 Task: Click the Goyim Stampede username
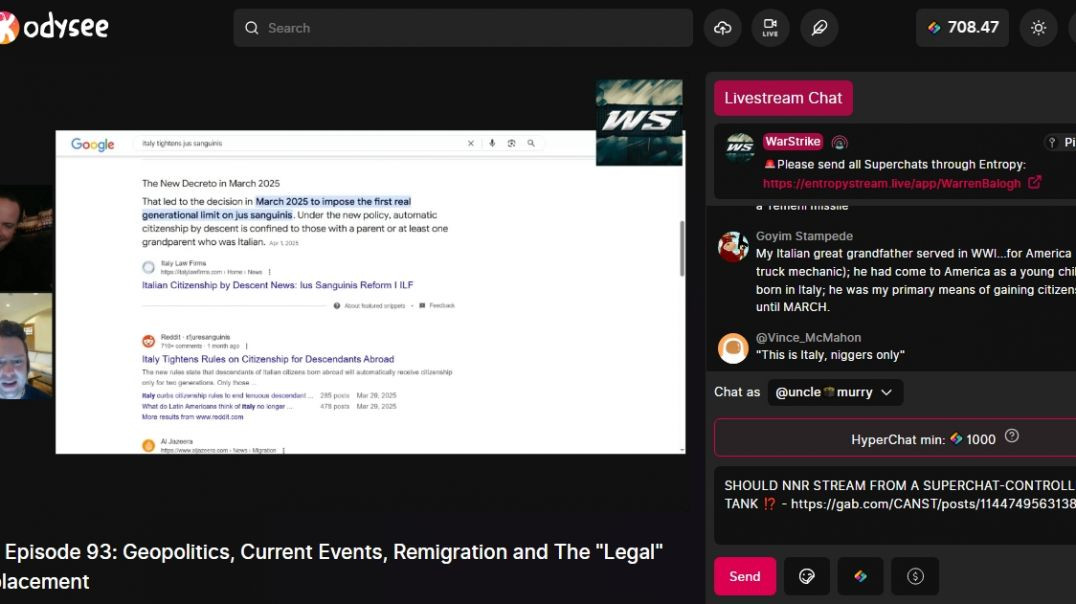tap(804, 235)
